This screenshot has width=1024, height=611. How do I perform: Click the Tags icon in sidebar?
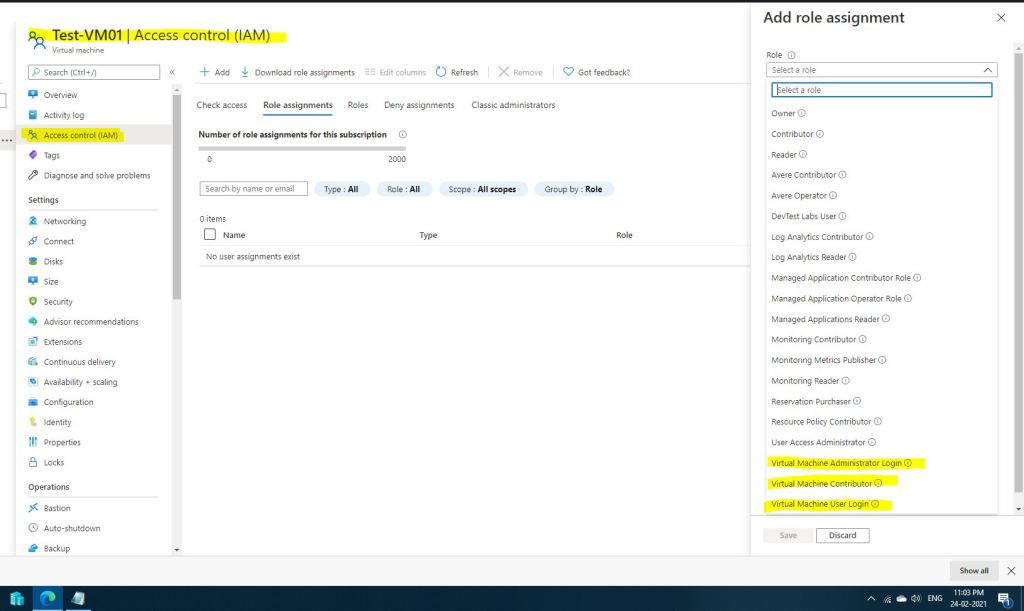click(x=33, y=155)
